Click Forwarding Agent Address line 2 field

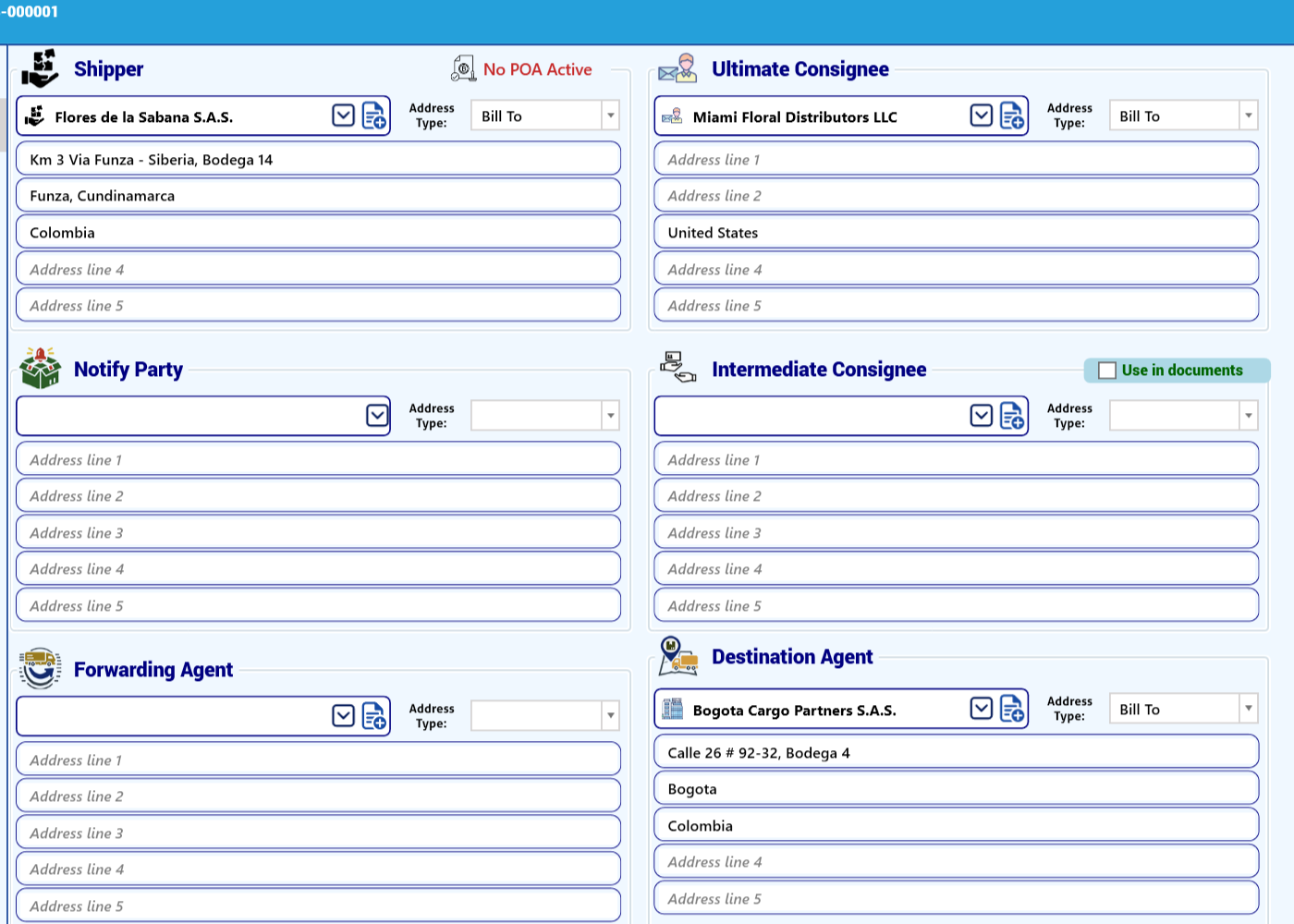click(x=318, y=796)
